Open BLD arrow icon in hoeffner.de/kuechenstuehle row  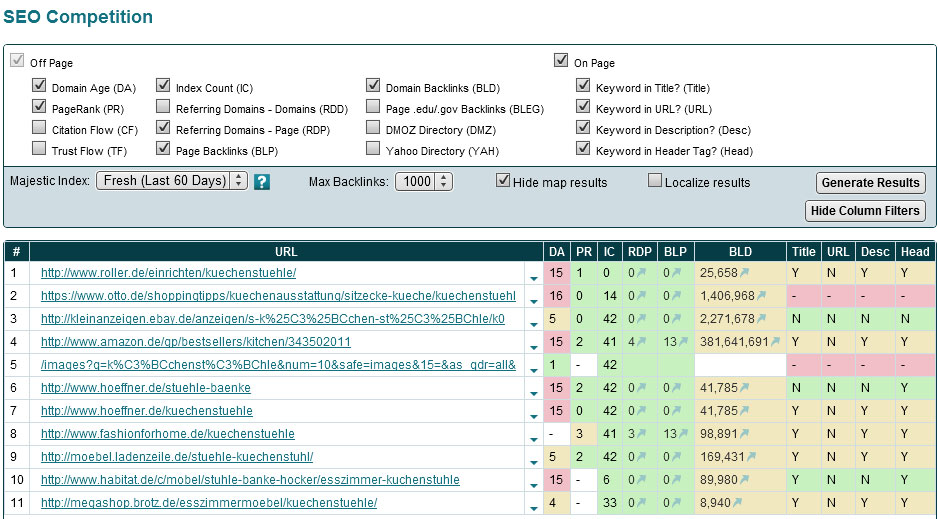coord(744,411)
